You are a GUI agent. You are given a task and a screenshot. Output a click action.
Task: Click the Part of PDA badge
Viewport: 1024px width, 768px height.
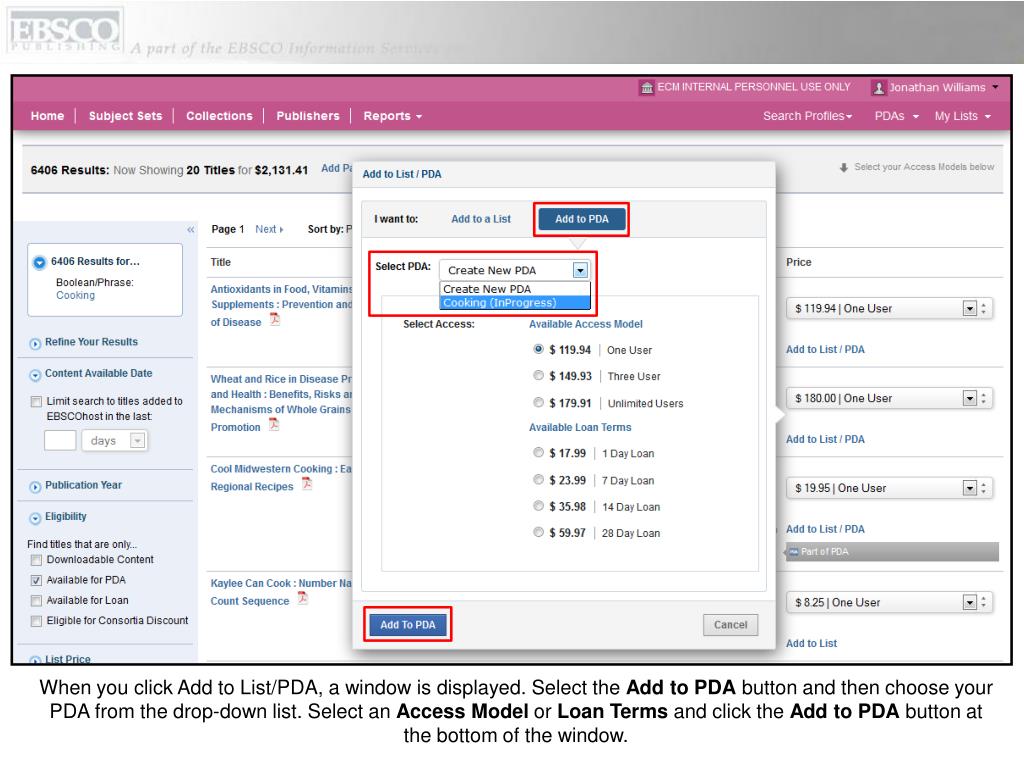892,552
